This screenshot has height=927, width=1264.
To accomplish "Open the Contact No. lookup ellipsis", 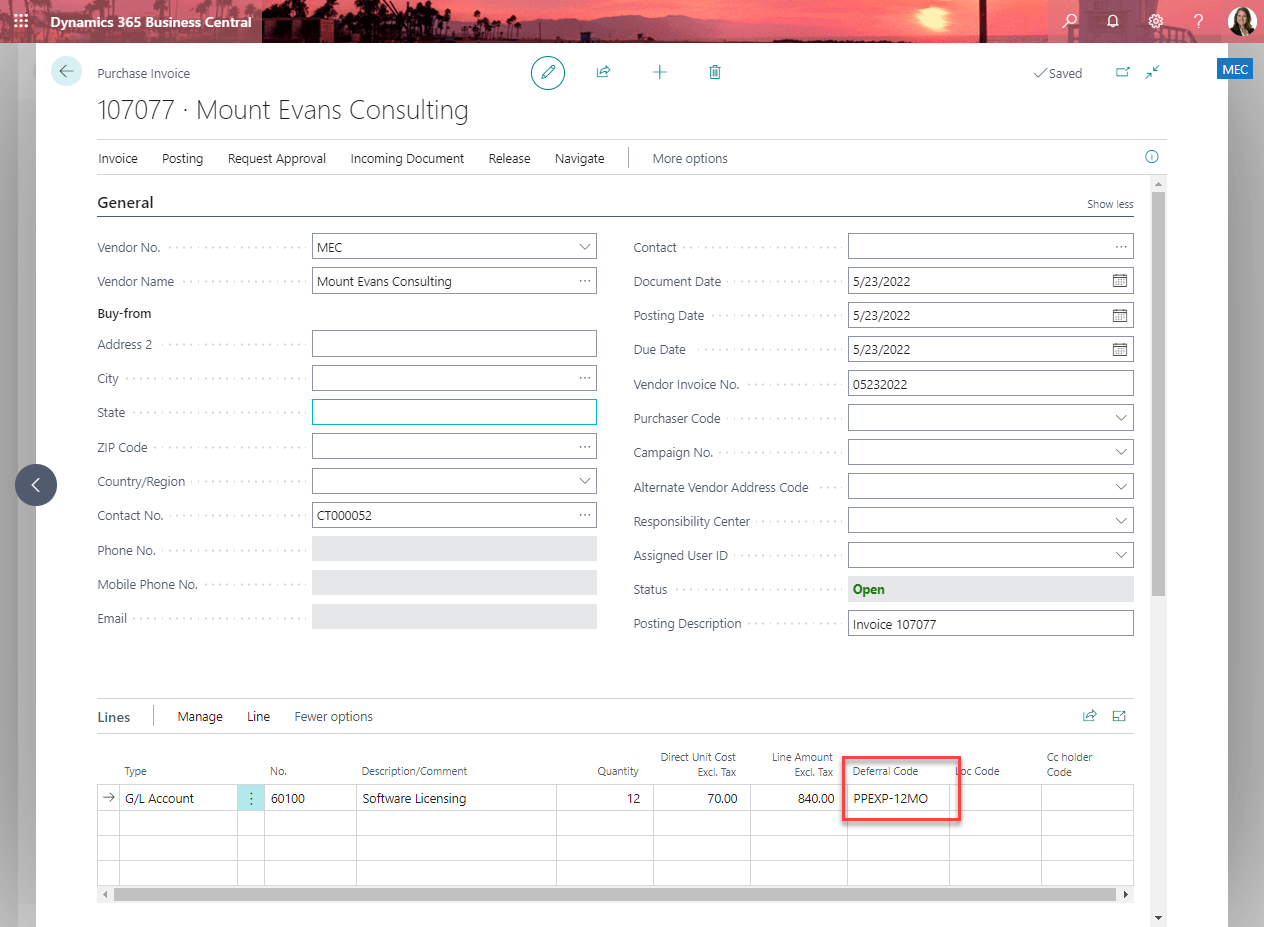I will click(x=585, y=515).
